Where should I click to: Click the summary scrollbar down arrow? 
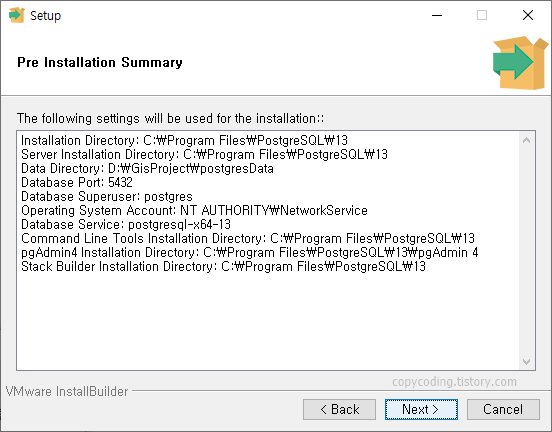coord(526,362)
